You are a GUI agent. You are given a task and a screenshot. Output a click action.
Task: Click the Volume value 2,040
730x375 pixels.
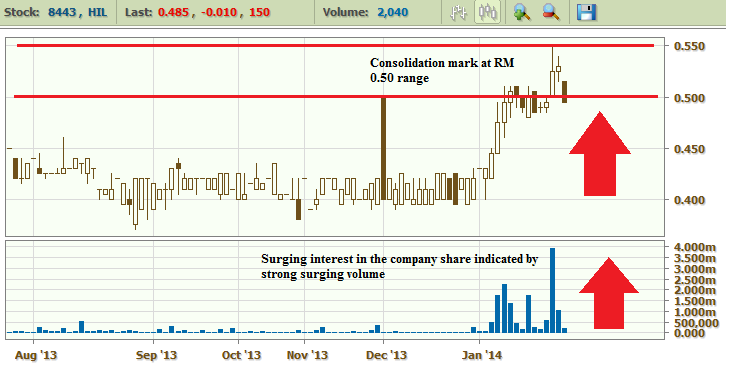(392, 12)
